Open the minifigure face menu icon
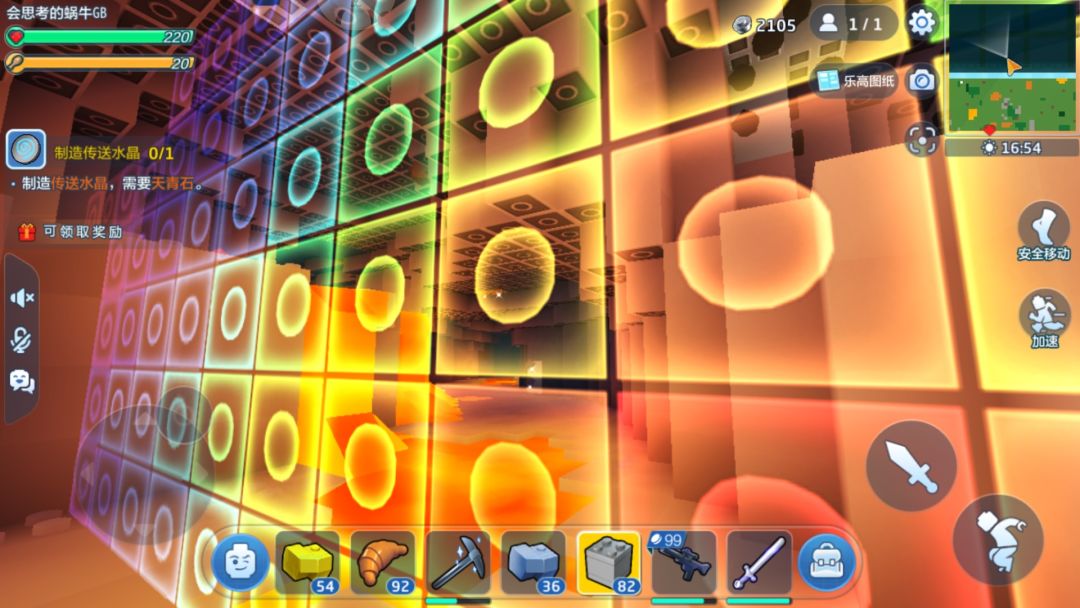1080x608 pixels. 240,563
